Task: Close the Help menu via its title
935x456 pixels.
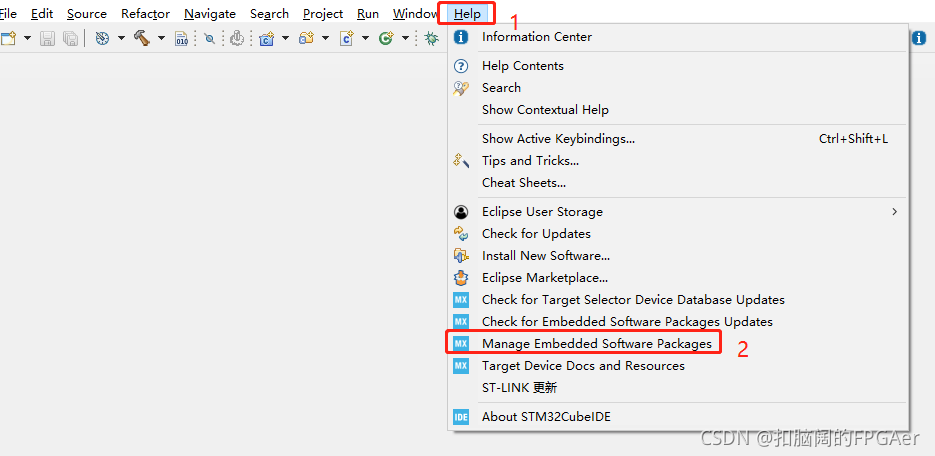Action: point(467,13)
